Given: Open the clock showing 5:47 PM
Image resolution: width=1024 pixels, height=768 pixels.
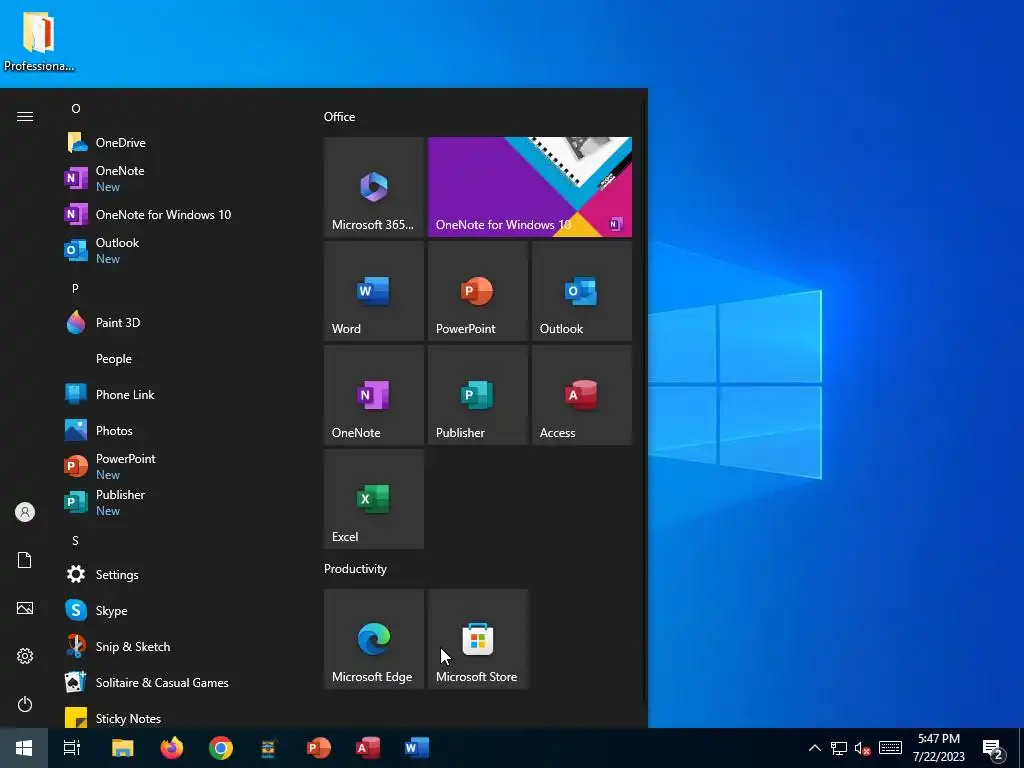Looking at the screenshot, I should 938,748.
